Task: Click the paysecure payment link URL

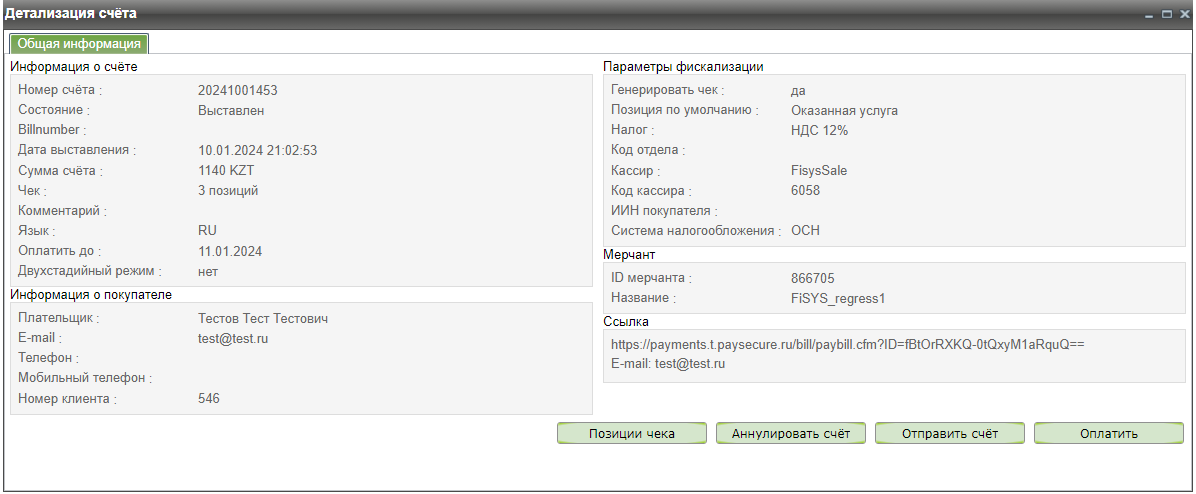Action: (x=848, y=344)
